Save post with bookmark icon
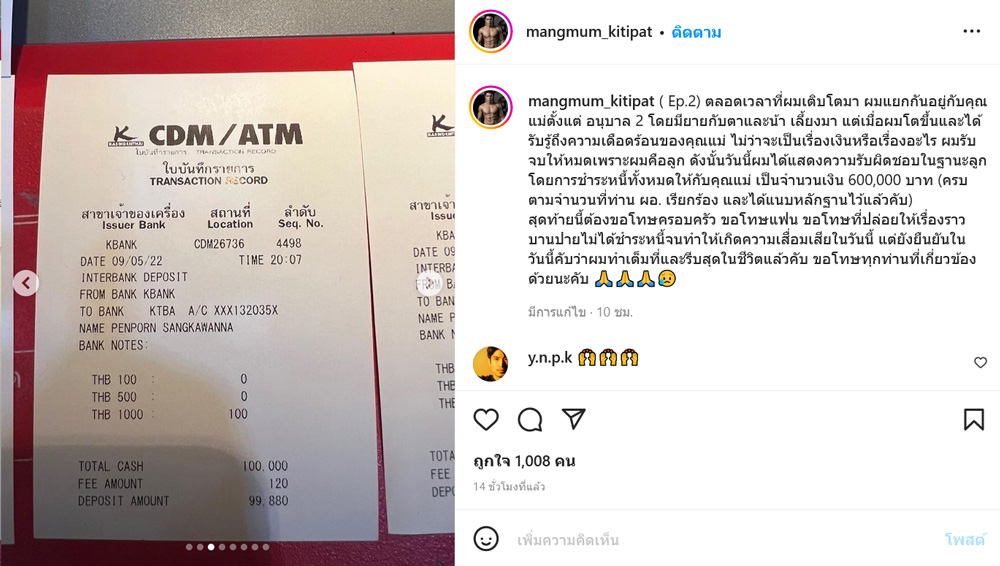Screen dimensions: 1000x566 click(973, 419)
